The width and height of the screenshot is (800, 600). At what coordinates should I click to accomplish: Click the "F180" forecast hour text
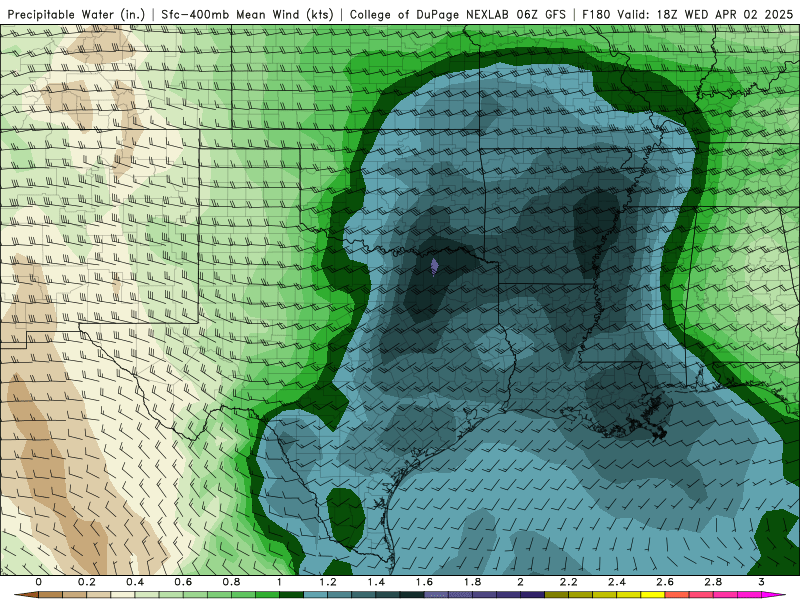(x=596, y=15)
